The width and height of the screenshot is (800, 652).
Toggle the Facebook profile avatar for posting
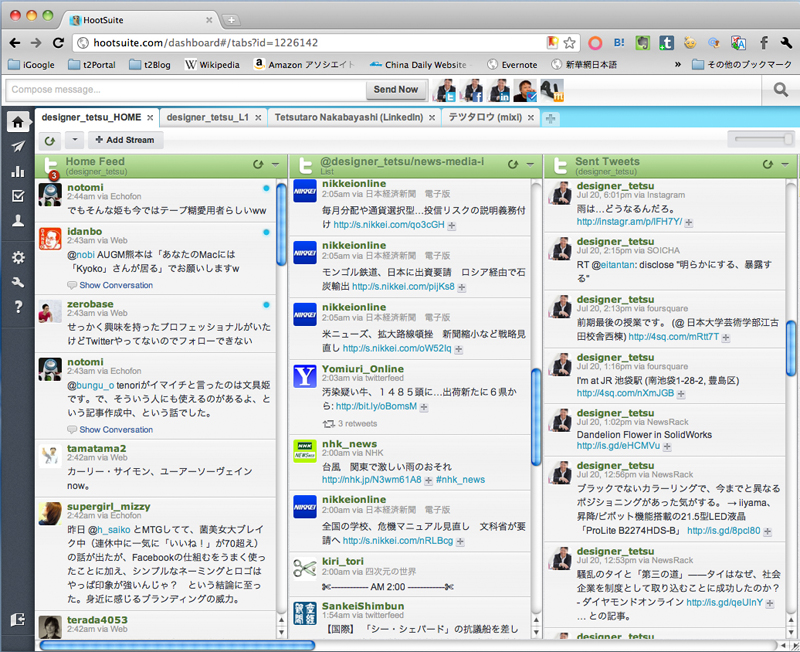click(x=471, y=90)
